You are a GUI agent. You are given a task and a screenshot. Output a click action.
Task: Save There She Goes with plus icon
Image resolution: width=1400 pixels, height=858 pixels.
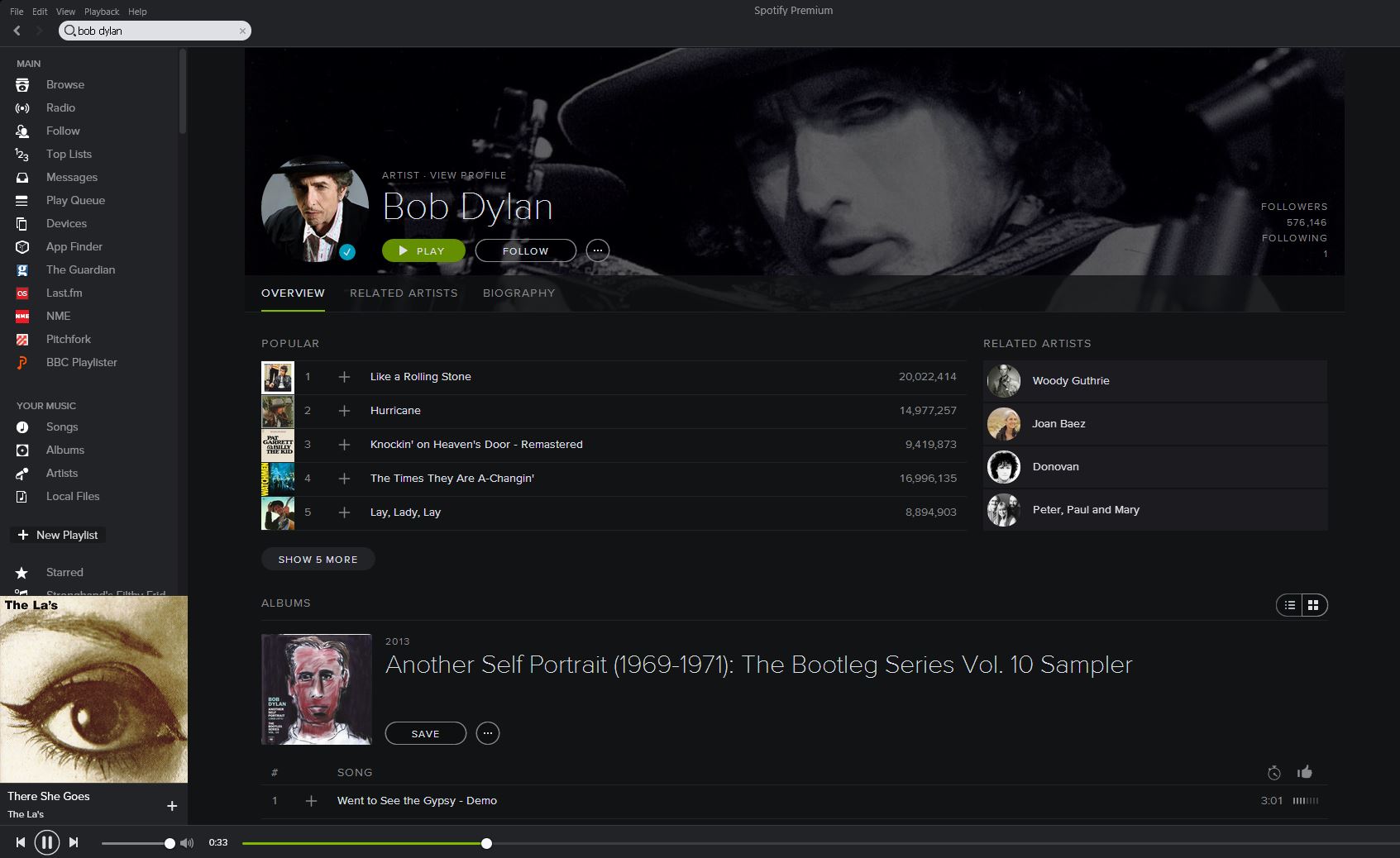[172, 806]
